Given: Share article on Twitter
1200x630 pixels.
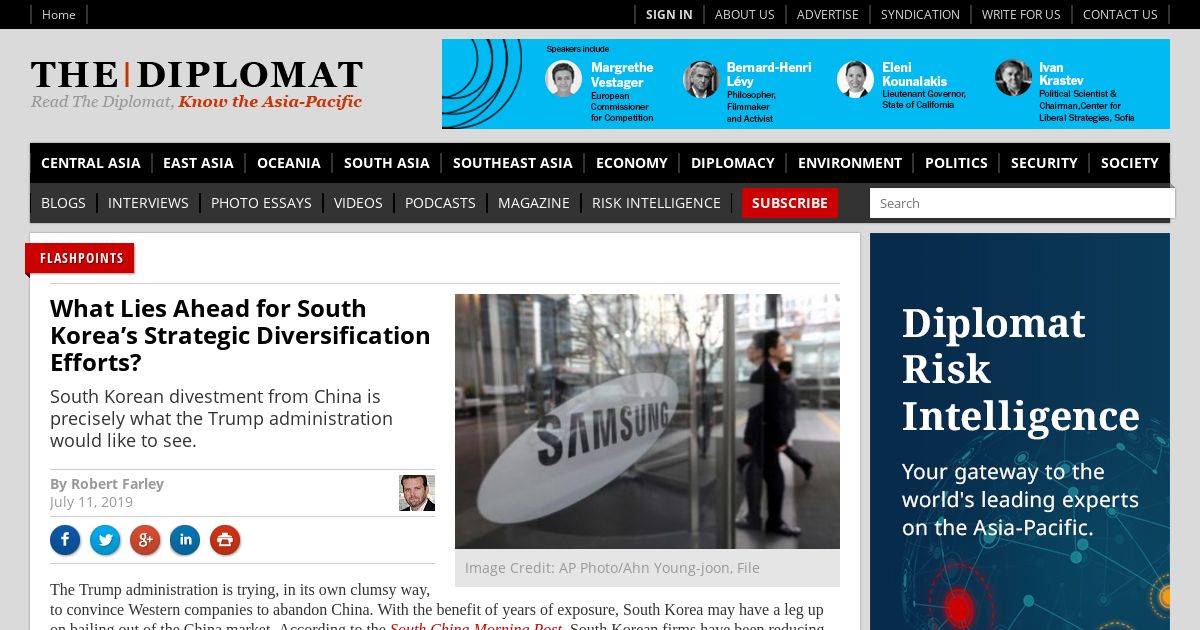Looking at the screenshot, I should click(105, 541).
